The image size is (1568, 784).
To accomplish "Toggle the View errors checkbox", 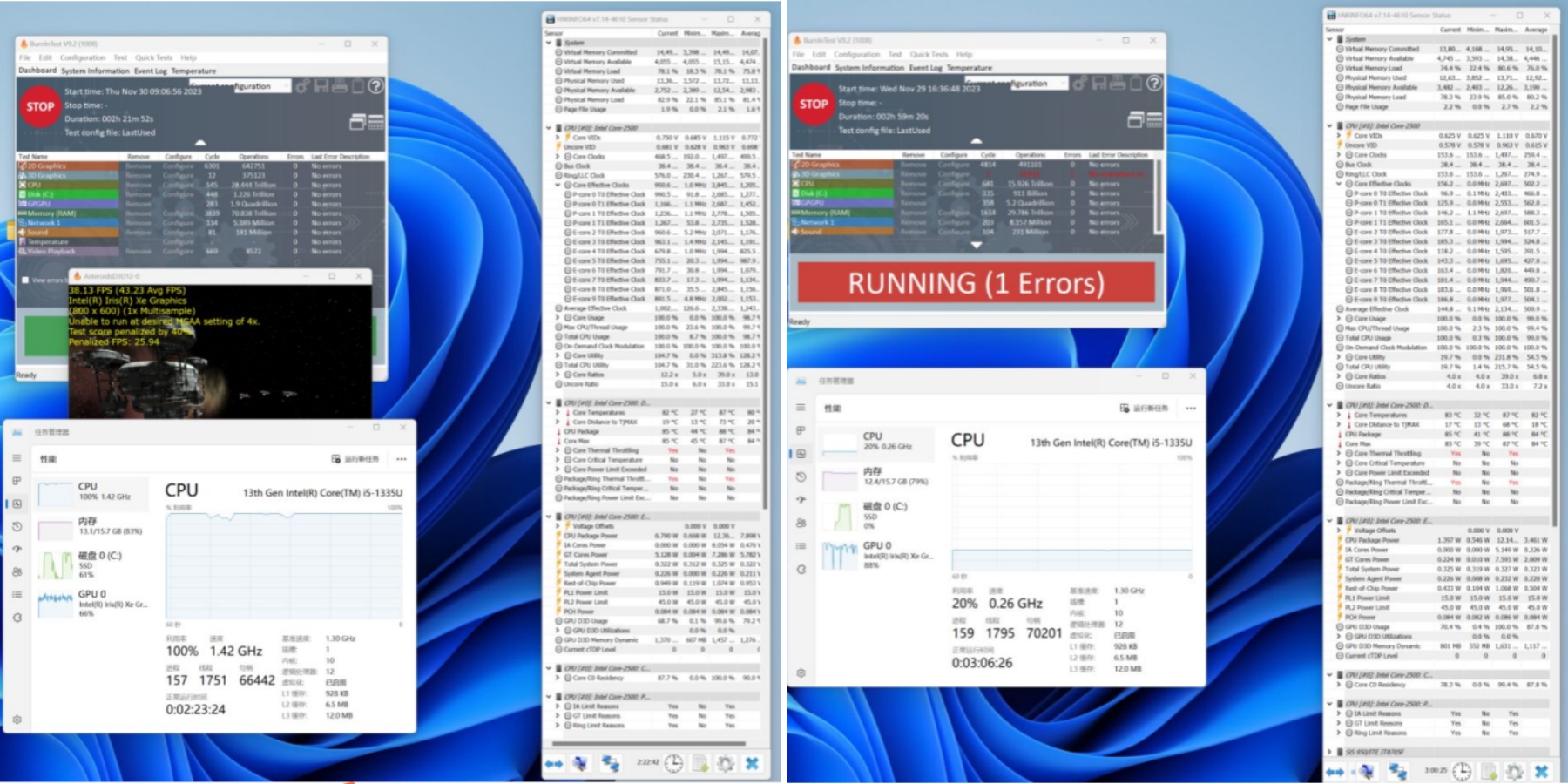I will (x=25, y=280).
